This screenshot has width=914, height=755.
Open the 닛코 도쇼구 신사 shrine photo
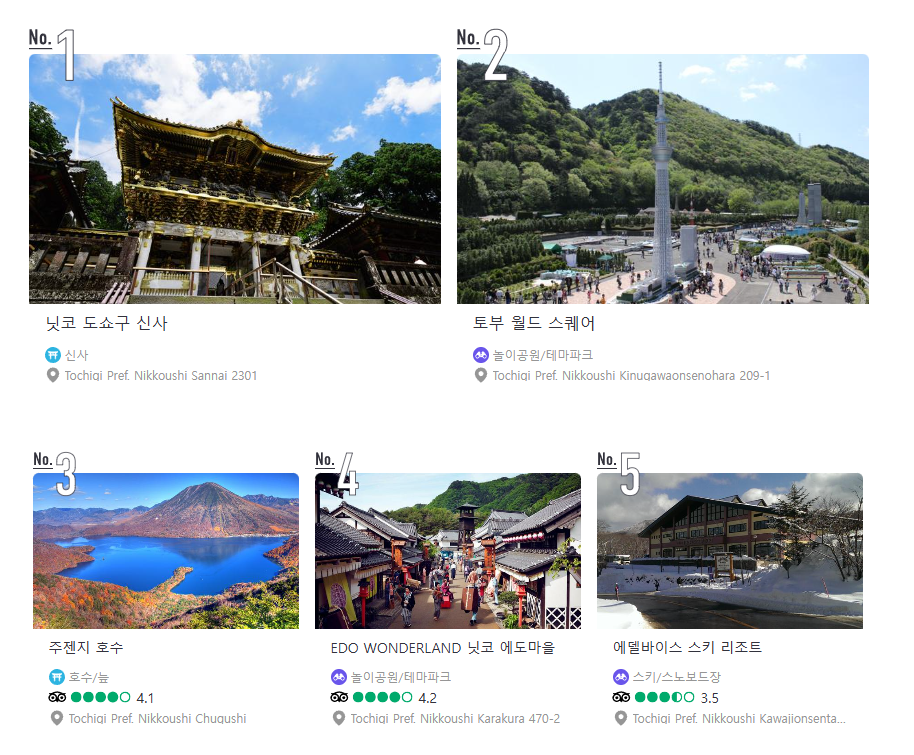[x=235, y=179]
